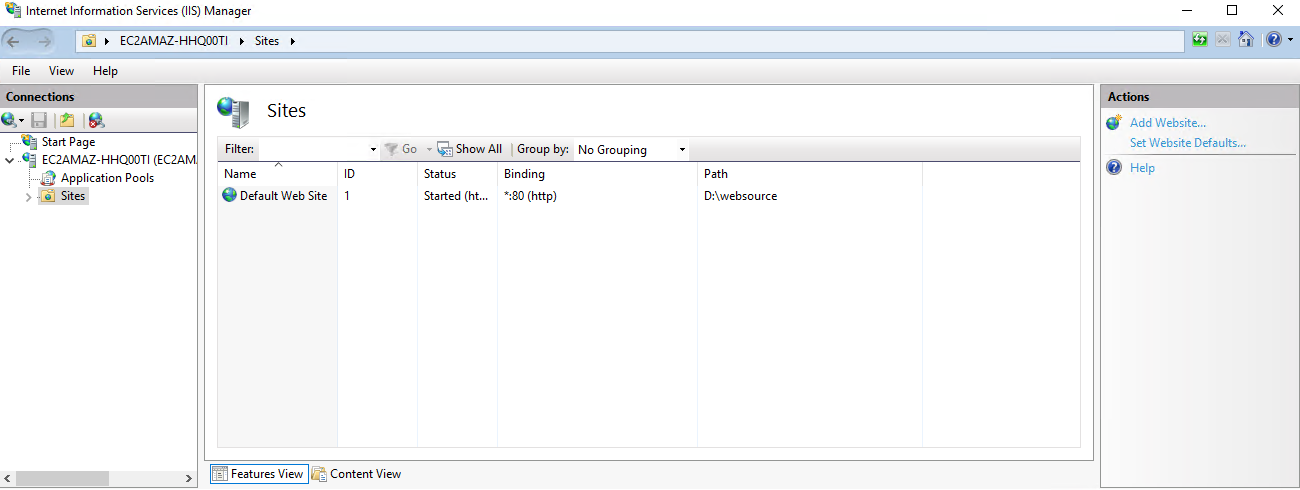Click the folder icon in the address bar
The height and width of the screenshot is (490, 1300).
[90, 41]
